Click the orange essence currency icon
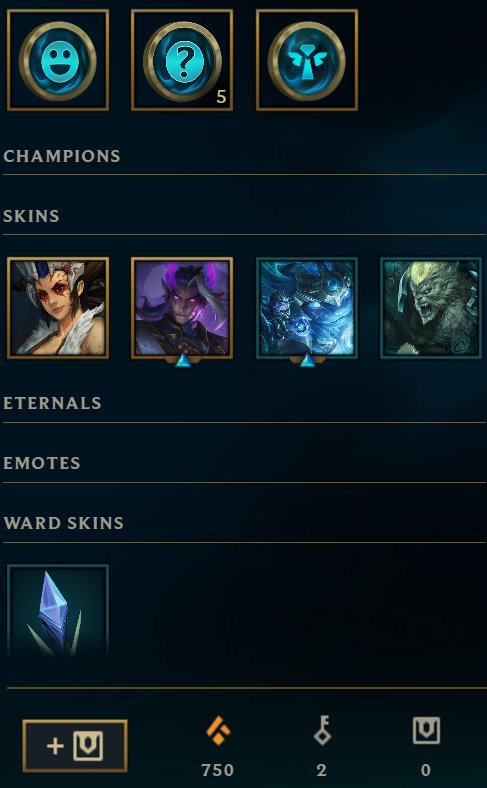The height and width of the screenshot is (788, 487). click(218, 731)
